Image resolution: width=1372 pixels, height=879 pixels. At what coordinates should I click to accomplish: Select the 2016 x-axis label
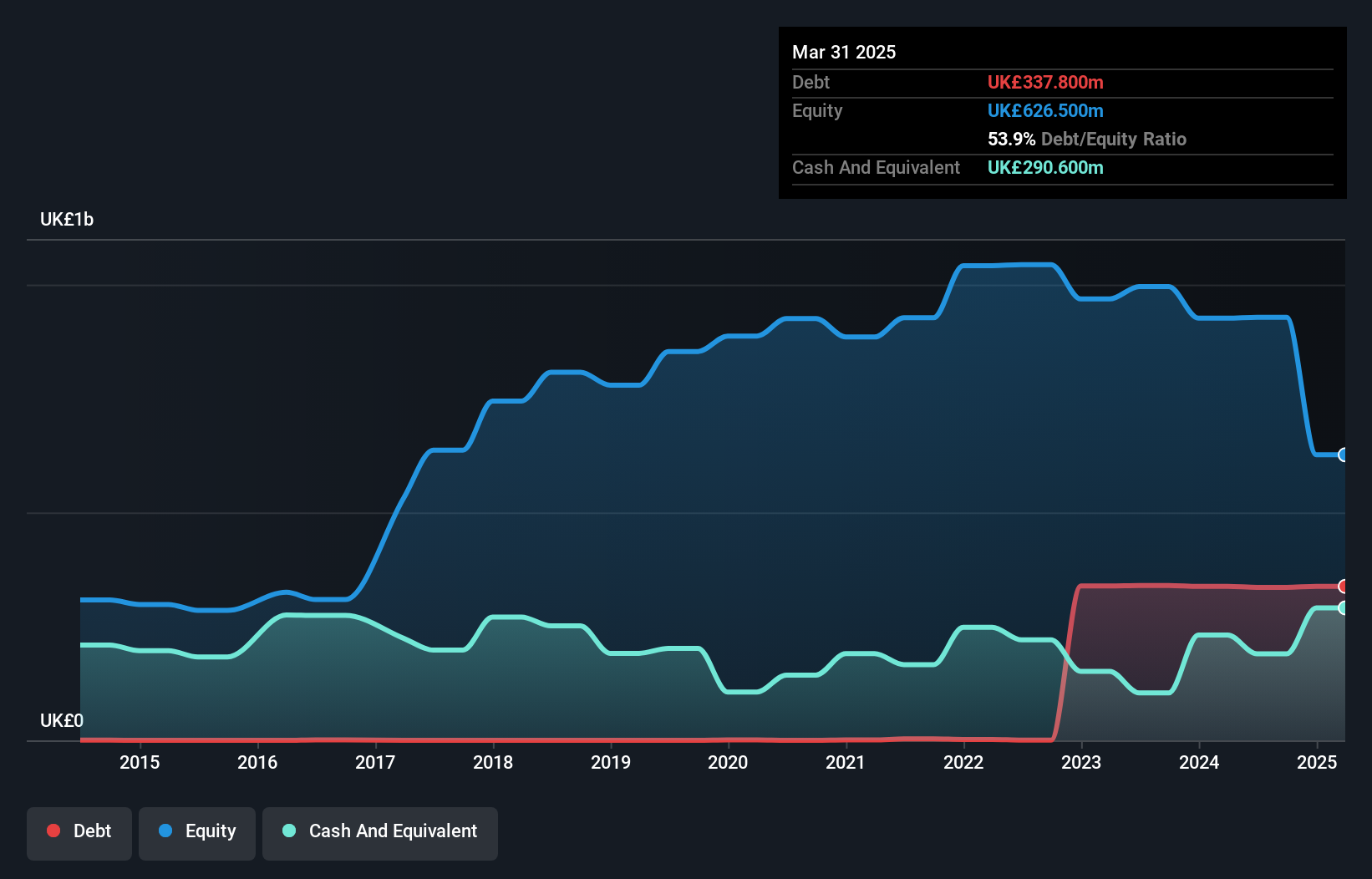point(257,762)
